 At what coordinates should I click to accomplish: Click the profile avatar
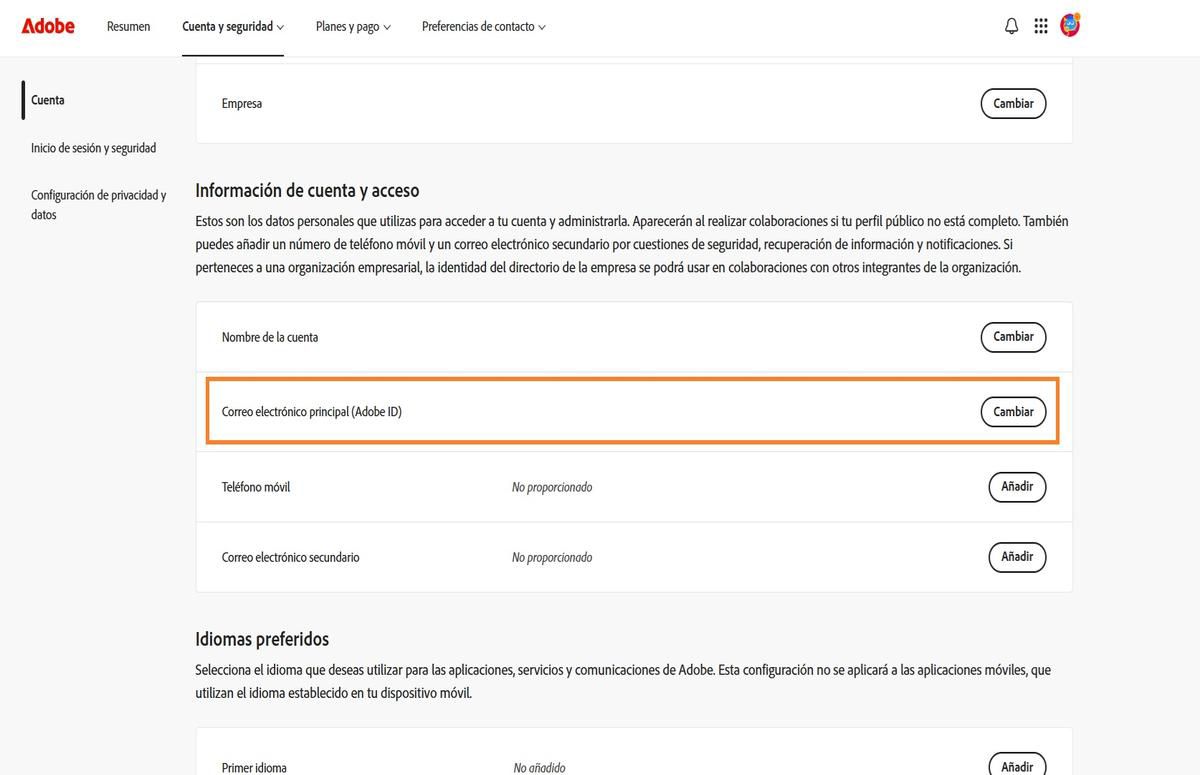(x=1070, y=25)
